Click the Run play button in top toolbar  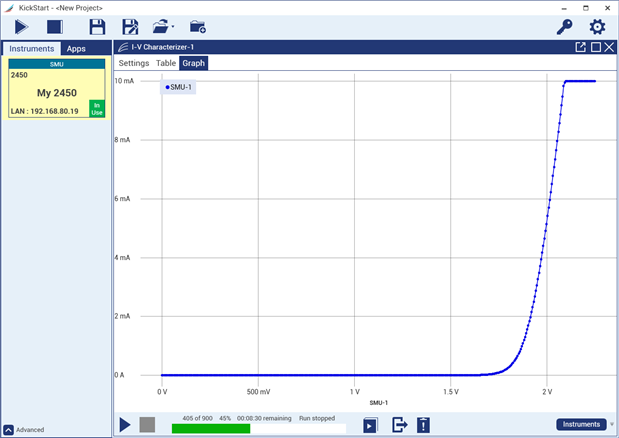(21, 27)
